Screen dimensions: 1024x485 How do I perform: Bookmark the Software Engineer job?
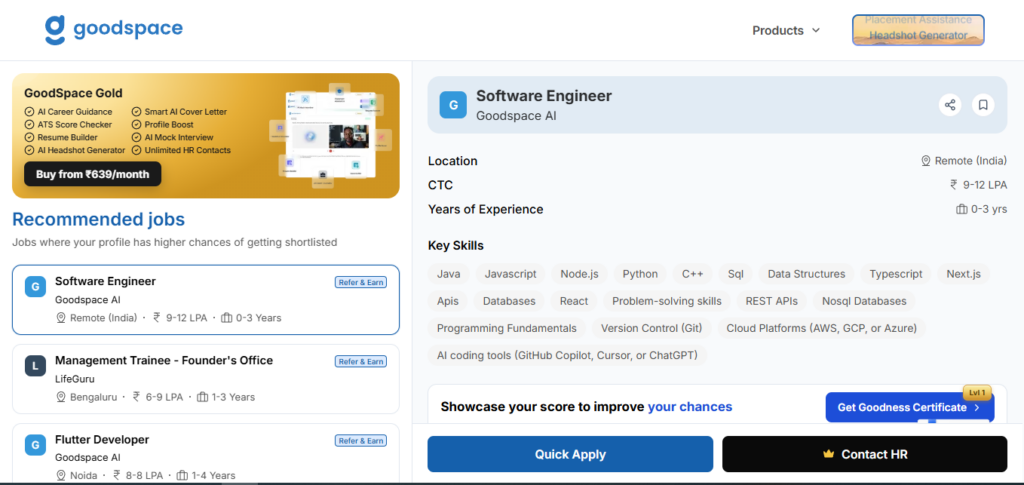pos(983,104)
